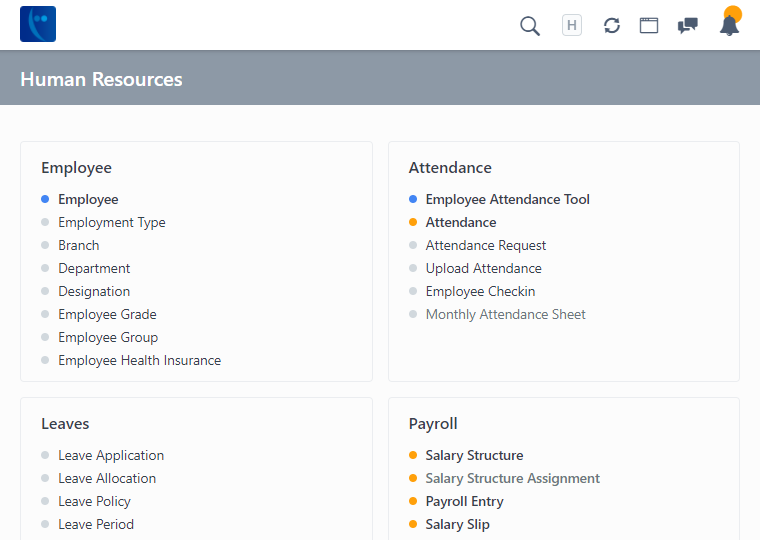The height and width of the screenshot is (540, 760).
Task: Open the notifications bell icon
Action: 729,26
